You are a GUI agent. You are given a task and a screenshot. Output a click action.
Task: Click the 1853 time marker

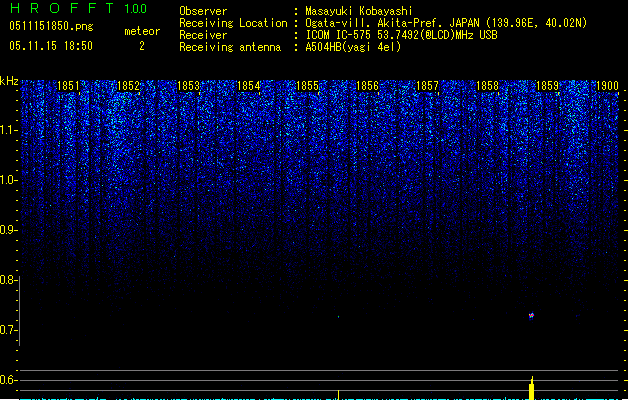(188, 86)
